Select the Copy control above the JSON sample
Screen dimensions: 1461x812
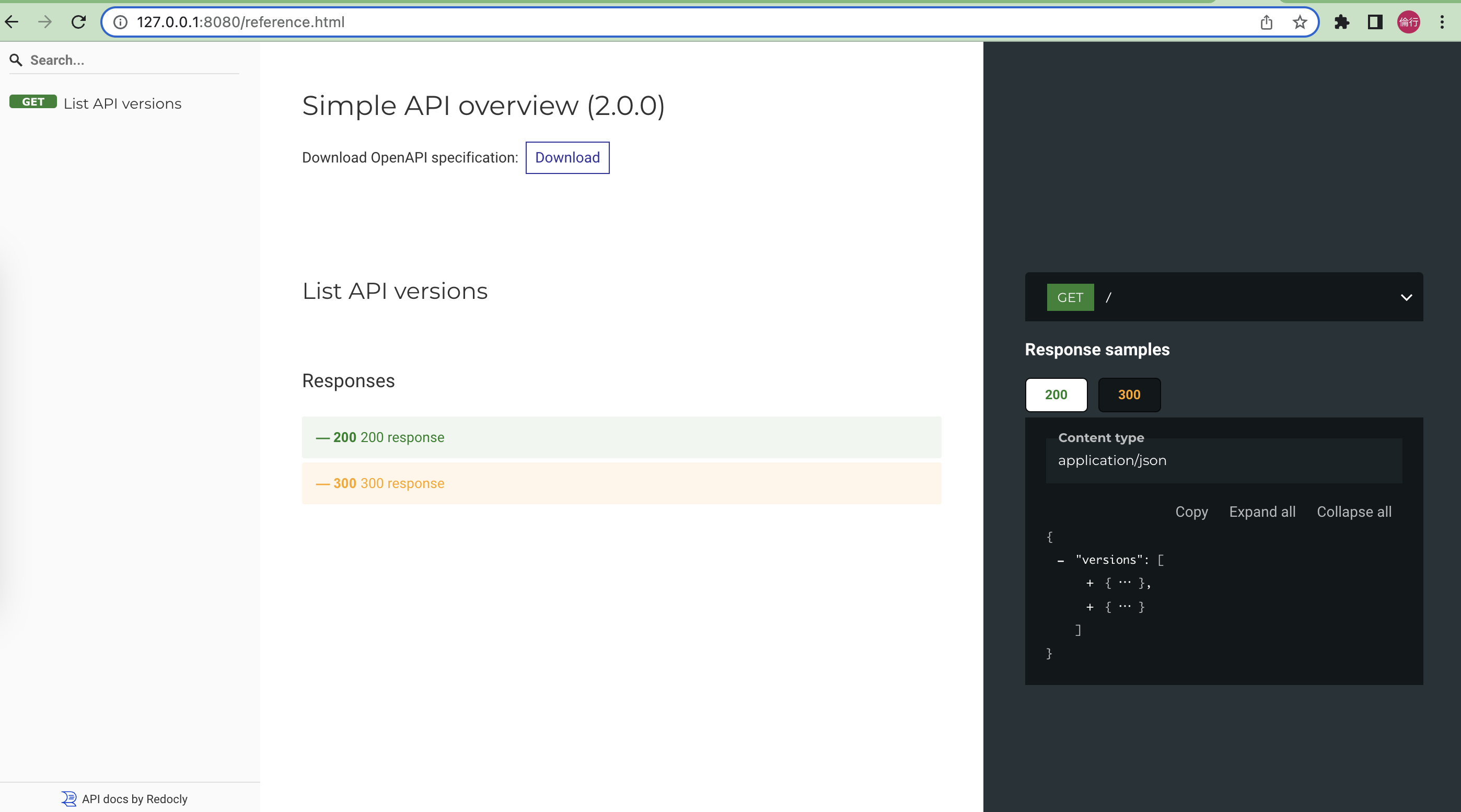point(1191,512)
